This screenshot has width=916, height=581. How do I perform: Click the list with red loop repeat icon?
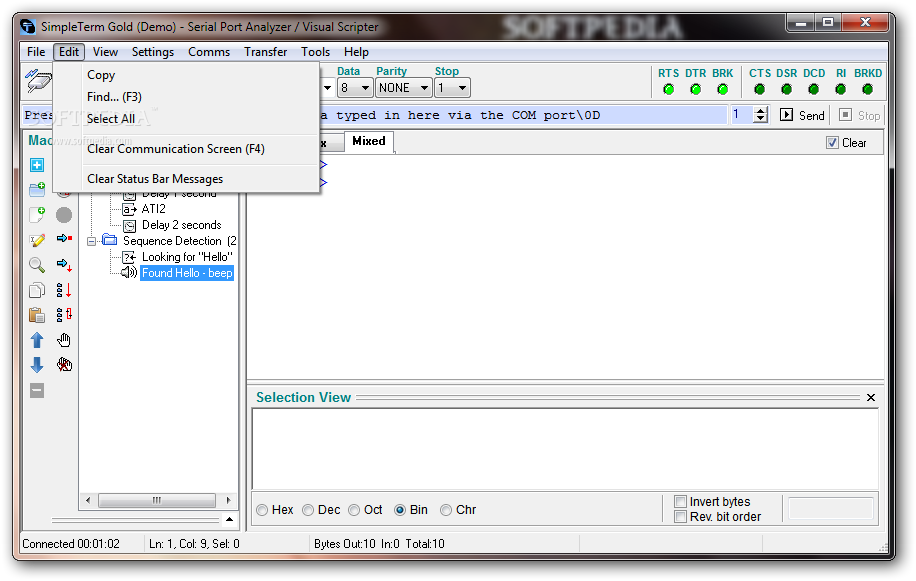coord(64,315)
